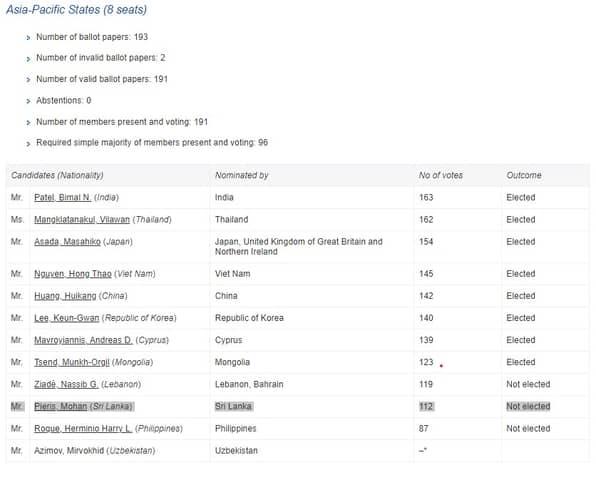Open the Asada, Masahiko candidate link
The height and width of the screenshot is (480, 596).
[x=67, y=242]
